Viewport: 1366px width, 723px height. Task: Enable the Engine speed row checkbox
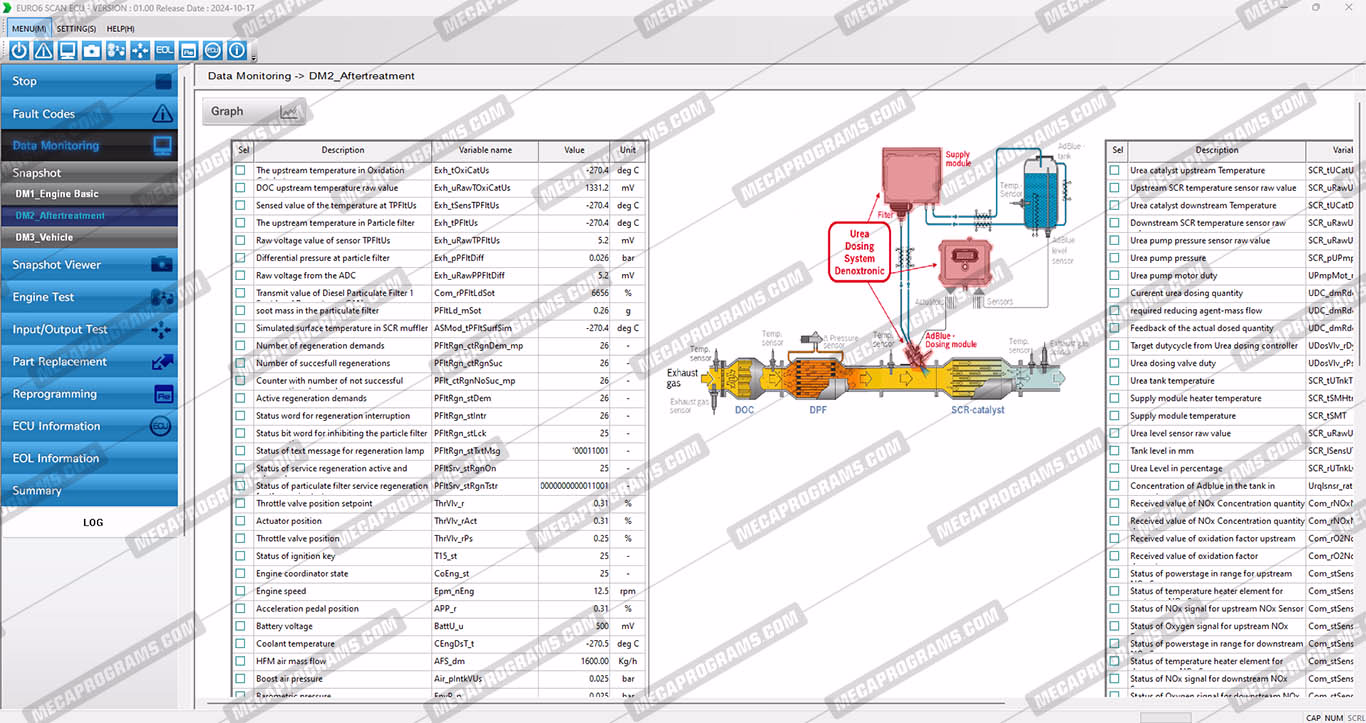pyautogui.click(x=240, y=591)
